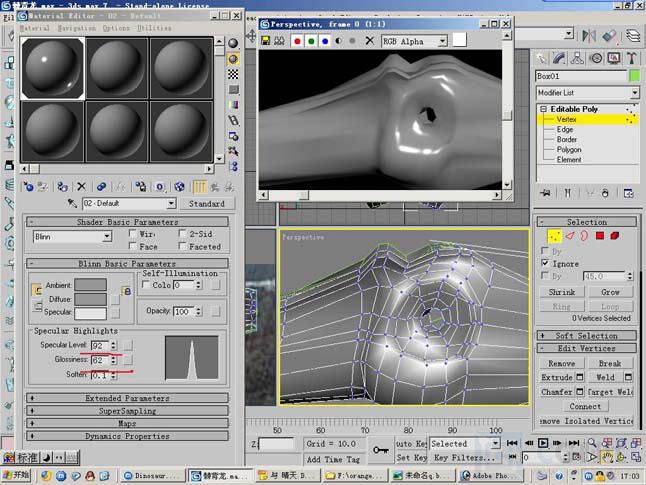Enable the Faceted checkbox
Screen dimensions: 646x485
(182, 246)
